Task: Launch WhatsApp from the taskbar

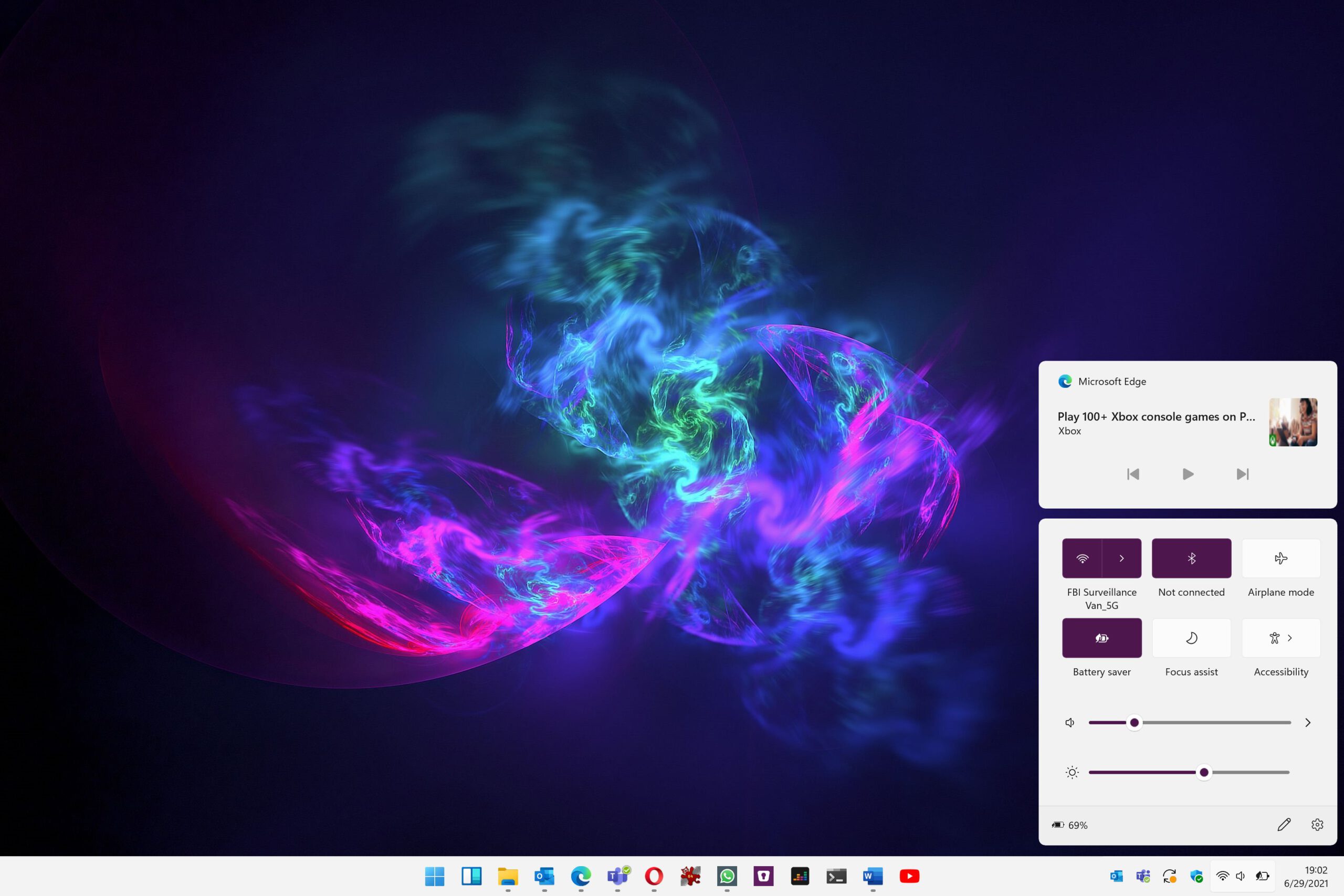Action: point(727,876)
